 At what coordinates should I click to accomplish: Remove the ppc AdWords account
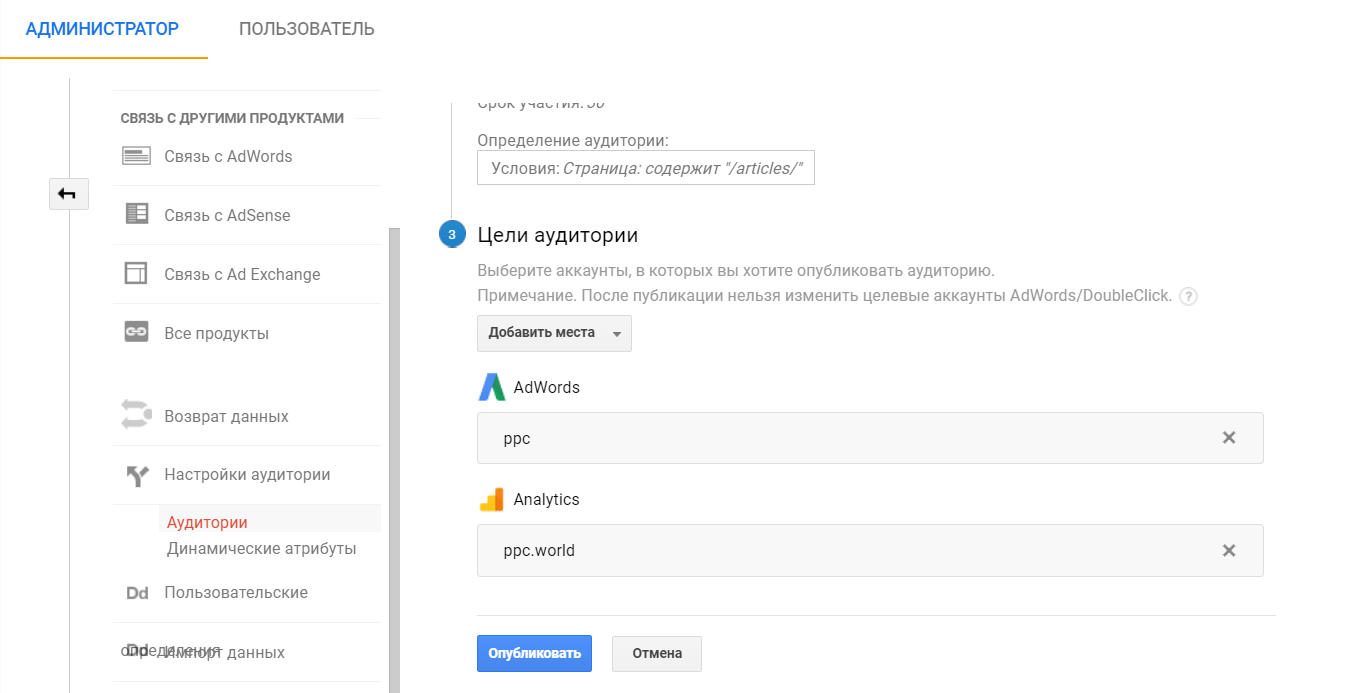pyautogui.click(x=1229, y=438)
